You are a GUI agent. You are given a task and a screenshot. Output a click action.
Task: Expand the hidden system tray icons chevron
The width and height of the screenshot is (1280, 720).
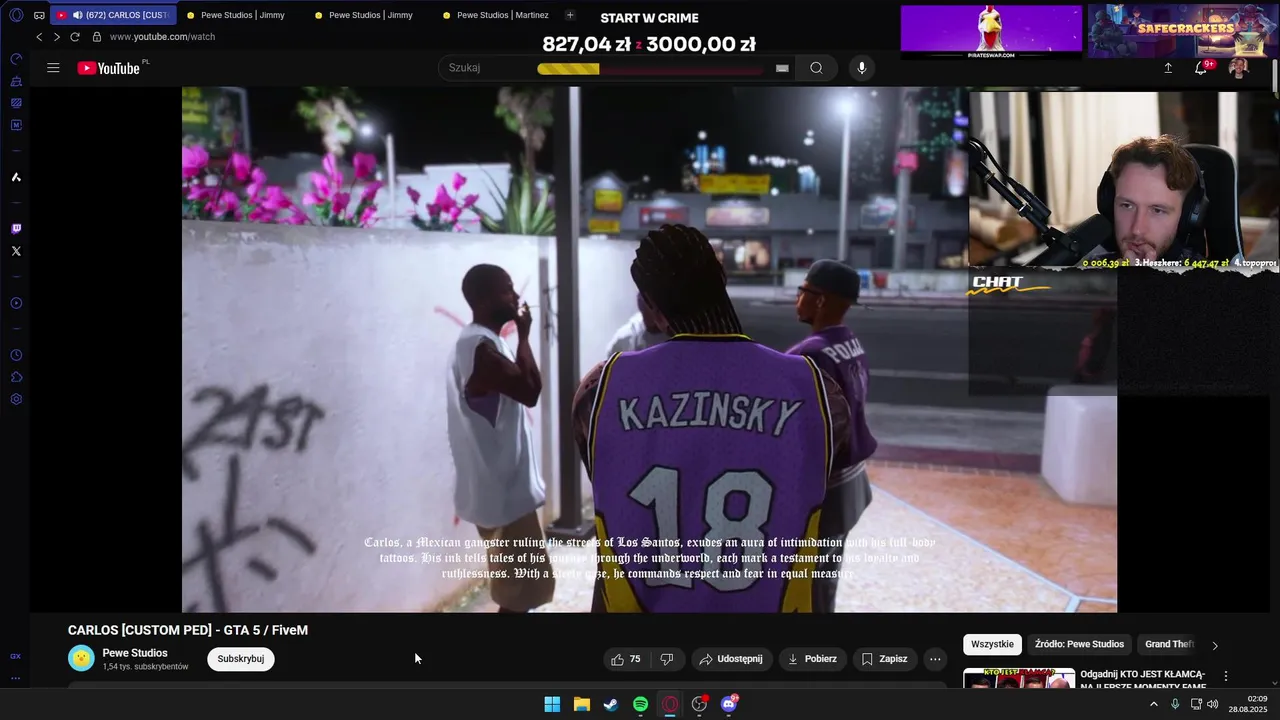point(1153,704)
